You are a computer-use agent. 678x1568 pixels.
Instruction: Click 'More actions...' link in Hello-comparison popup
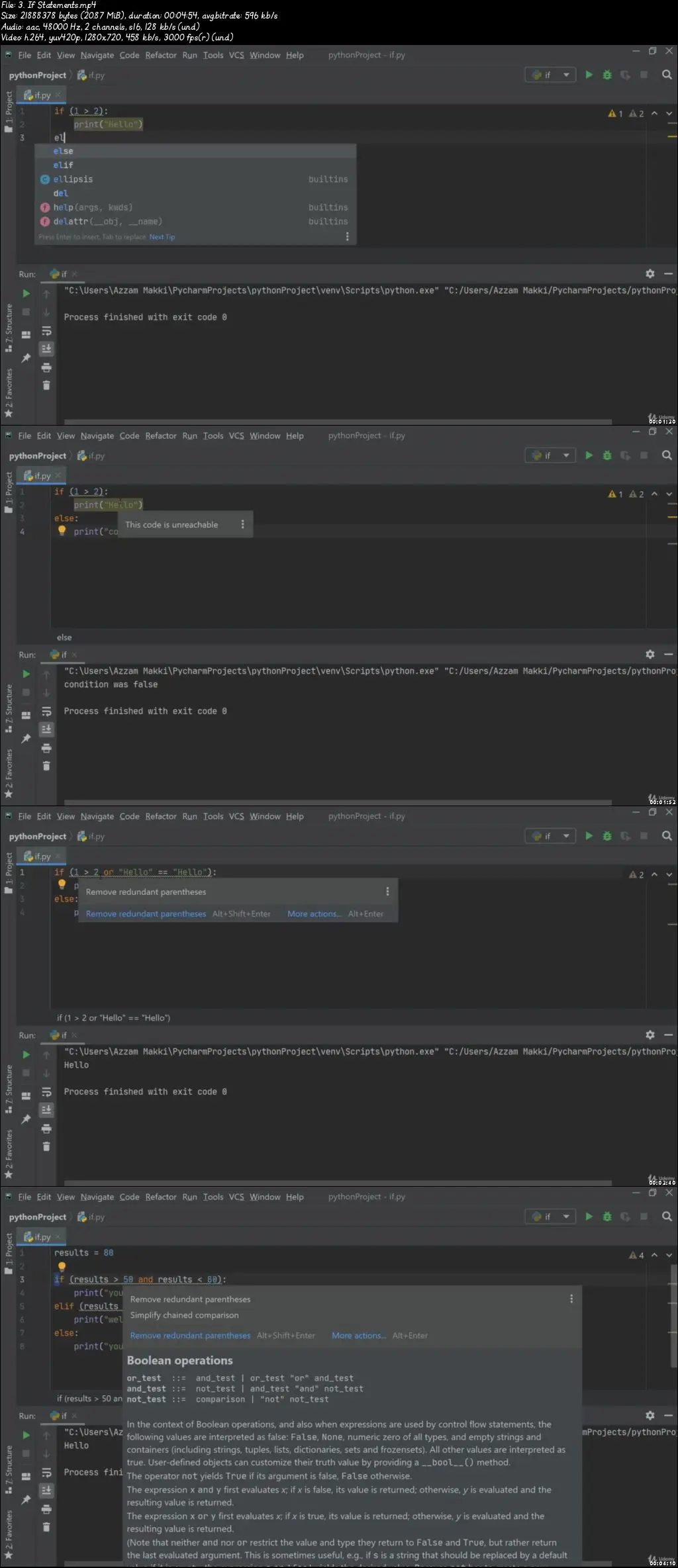tap(315, 914)
